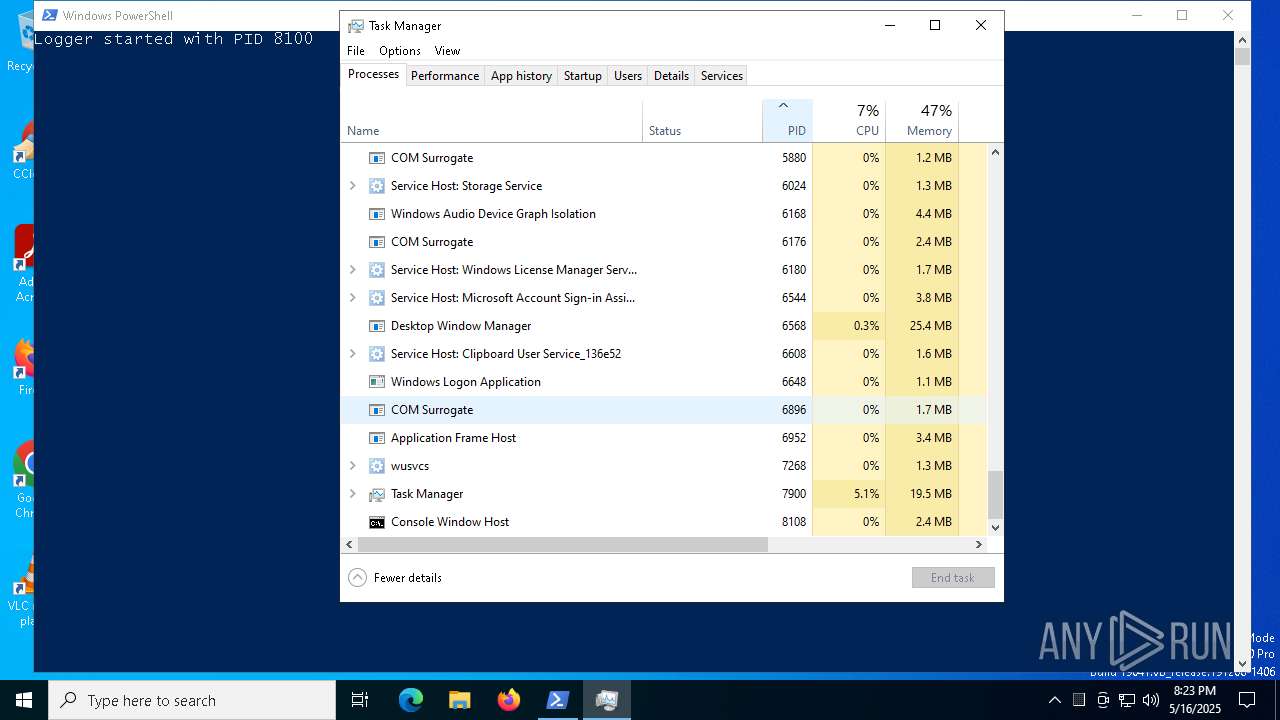
Task: Switch to the Users tab
Action: tap(628, 76)
